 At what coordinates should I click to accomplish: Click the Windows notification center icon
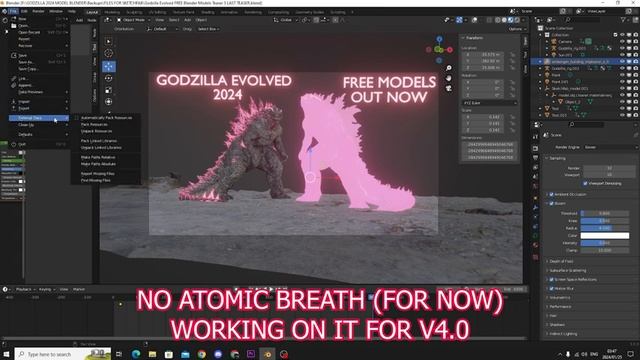631,354
